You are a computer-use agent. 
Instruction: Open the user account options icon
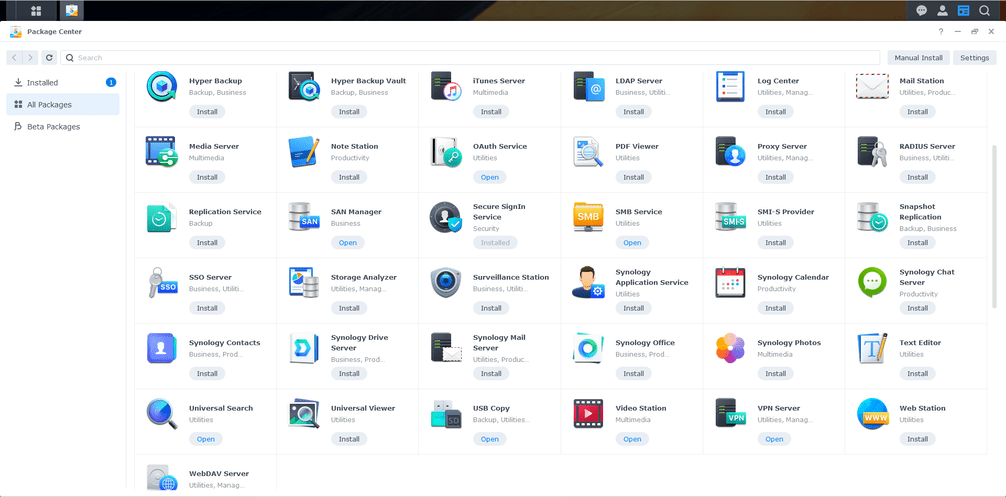pos(942,10)
